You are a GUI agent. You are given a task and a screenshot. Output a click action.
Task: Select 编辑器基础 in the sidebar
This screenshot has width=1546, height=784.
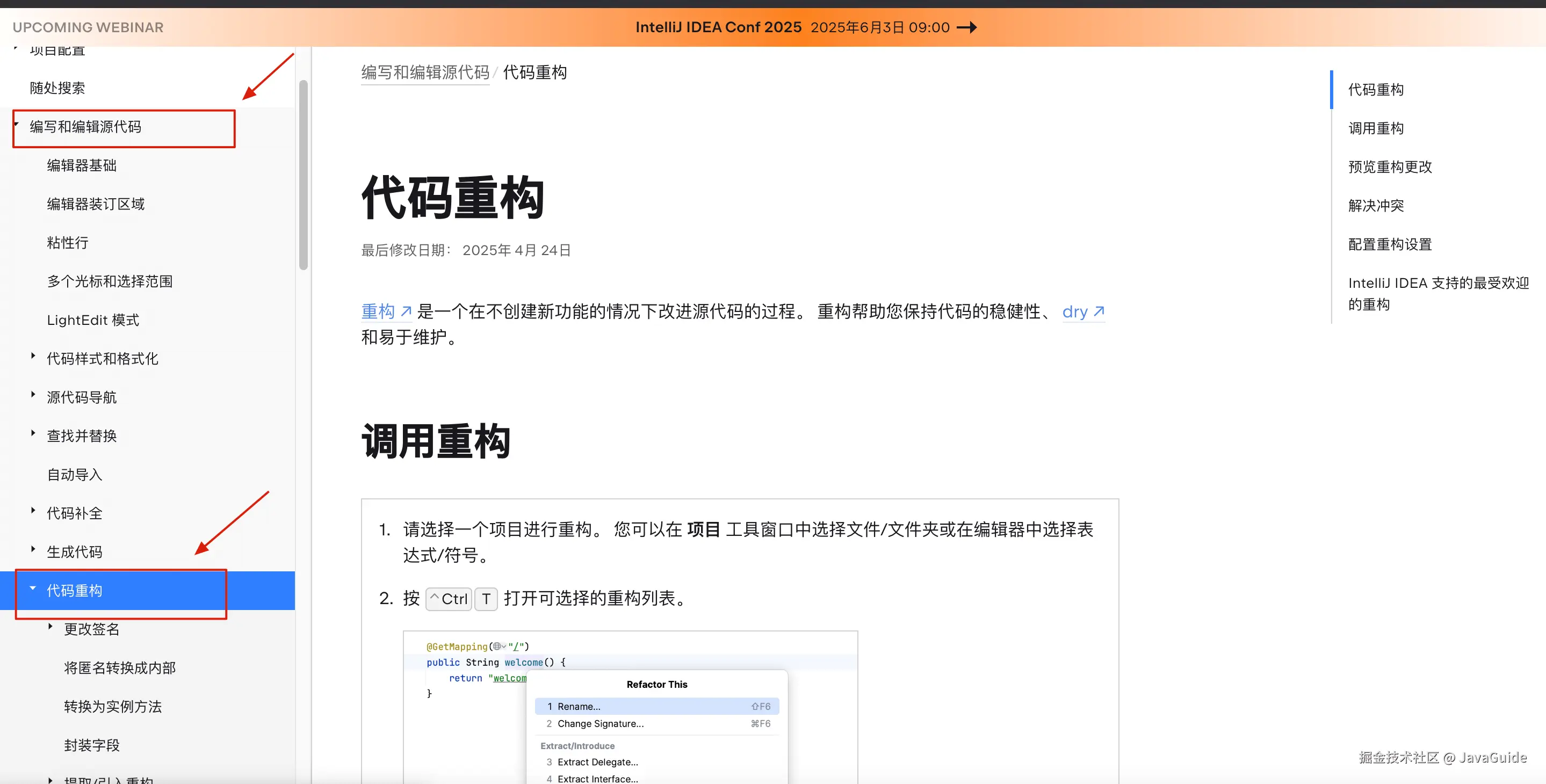click(x=81, y=165)
